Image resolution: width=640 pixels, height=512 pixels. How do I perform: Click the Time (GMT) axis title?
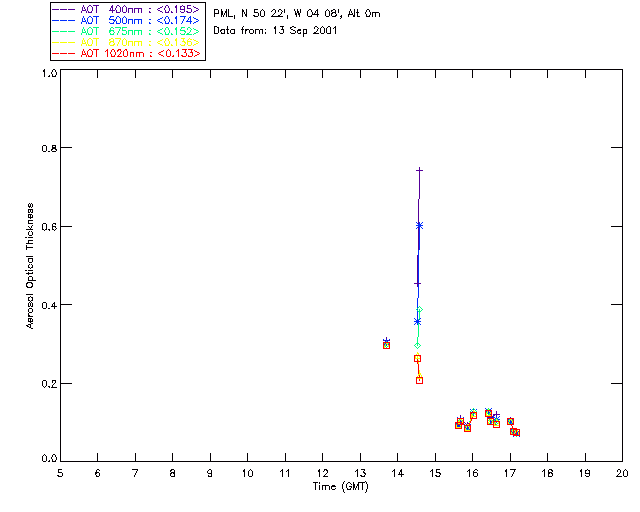pos(340,486)
